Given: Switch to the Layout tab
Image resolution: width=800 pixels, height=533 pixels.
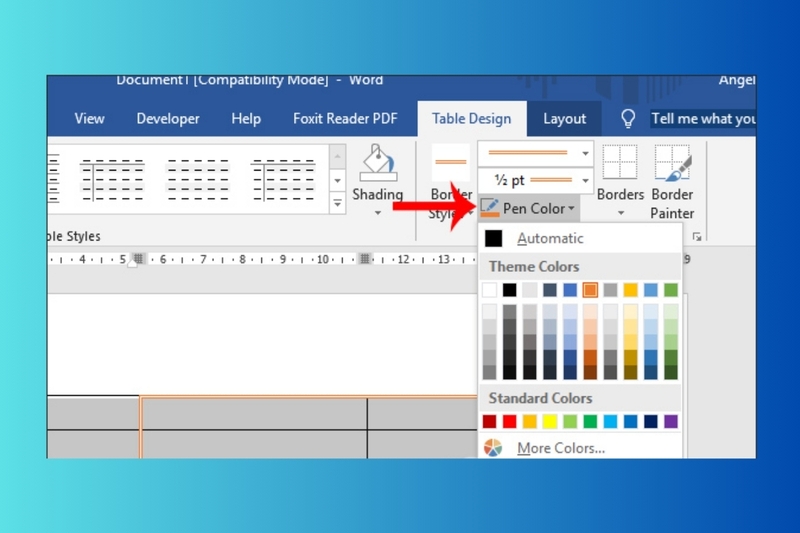Looking at the screenshot, I should coord(564,119).
